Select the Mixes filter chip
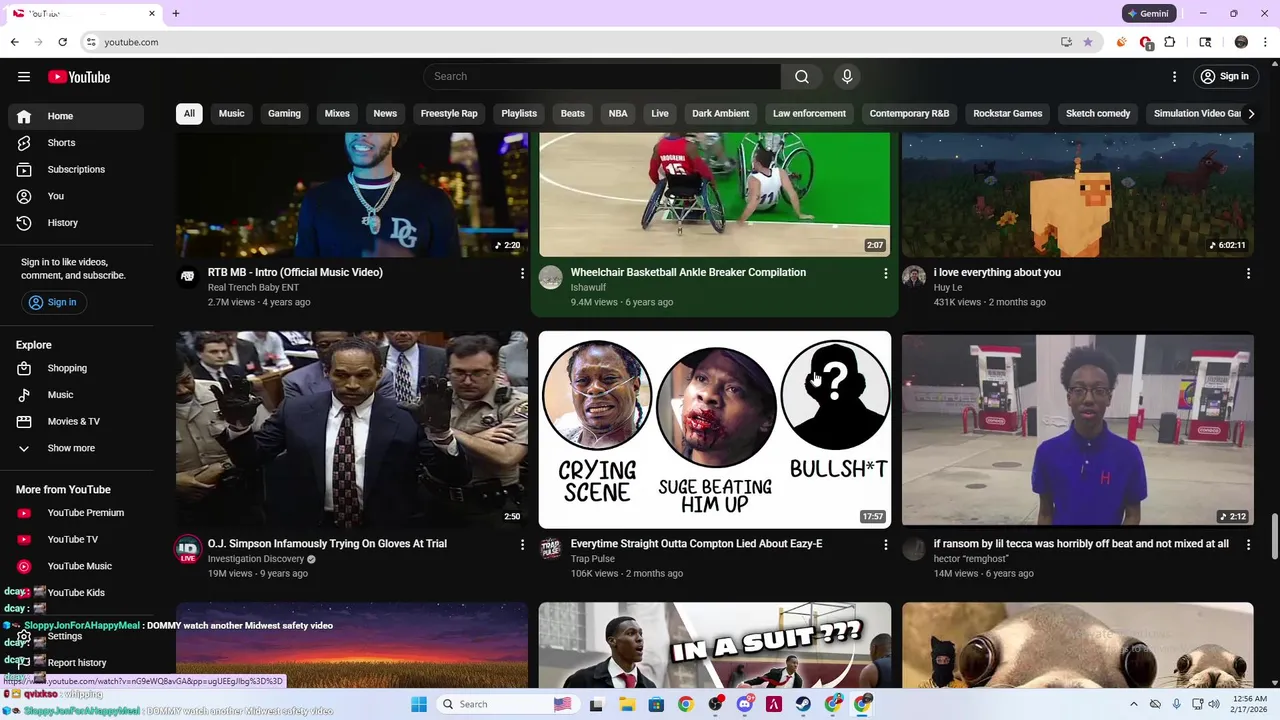 (x=337, y=114)
